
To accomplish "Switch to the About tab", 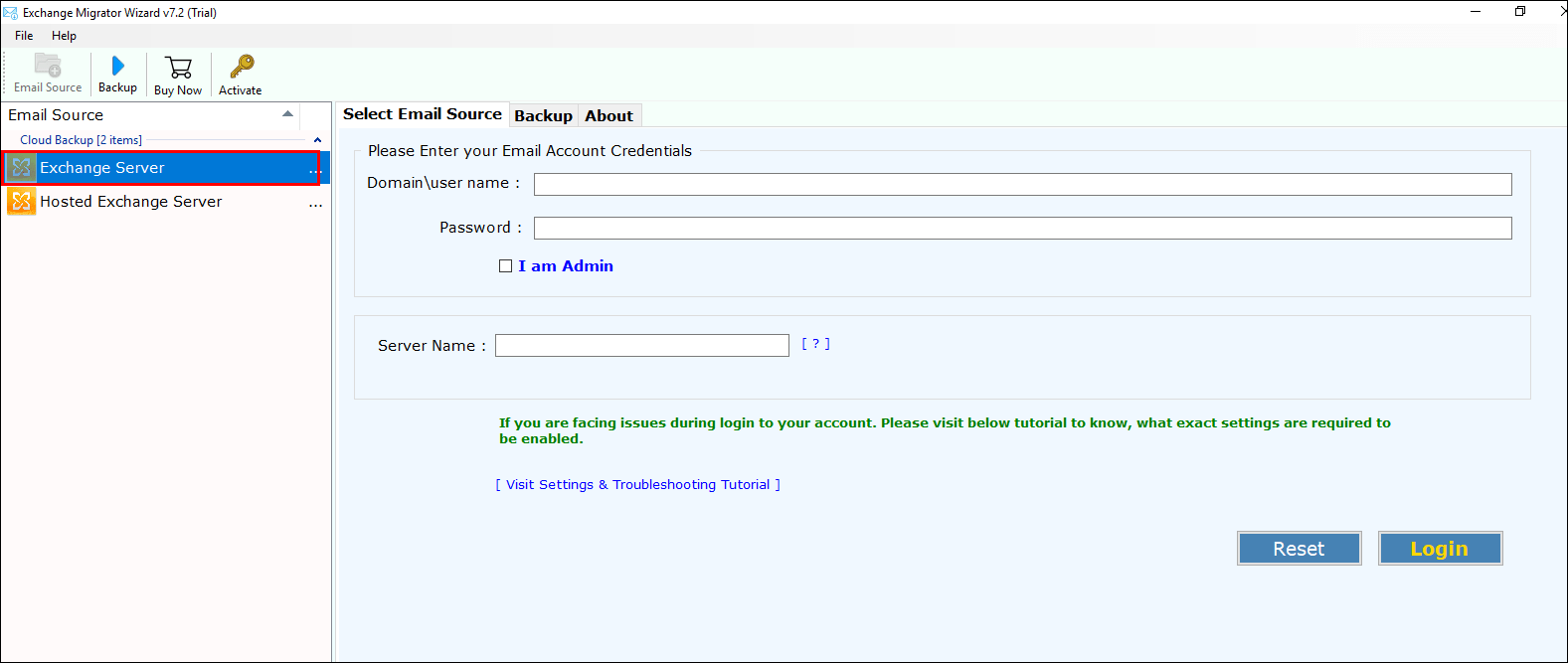I will pos(609,116).
